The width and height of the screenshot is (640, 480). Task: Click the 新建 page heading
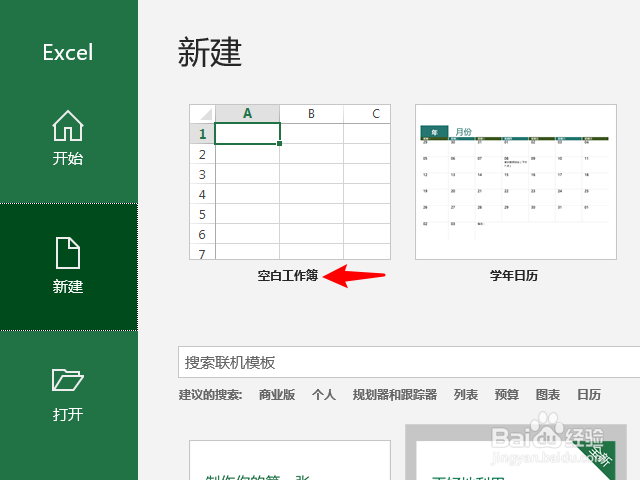pyautogui.click(x=210, y=52)
